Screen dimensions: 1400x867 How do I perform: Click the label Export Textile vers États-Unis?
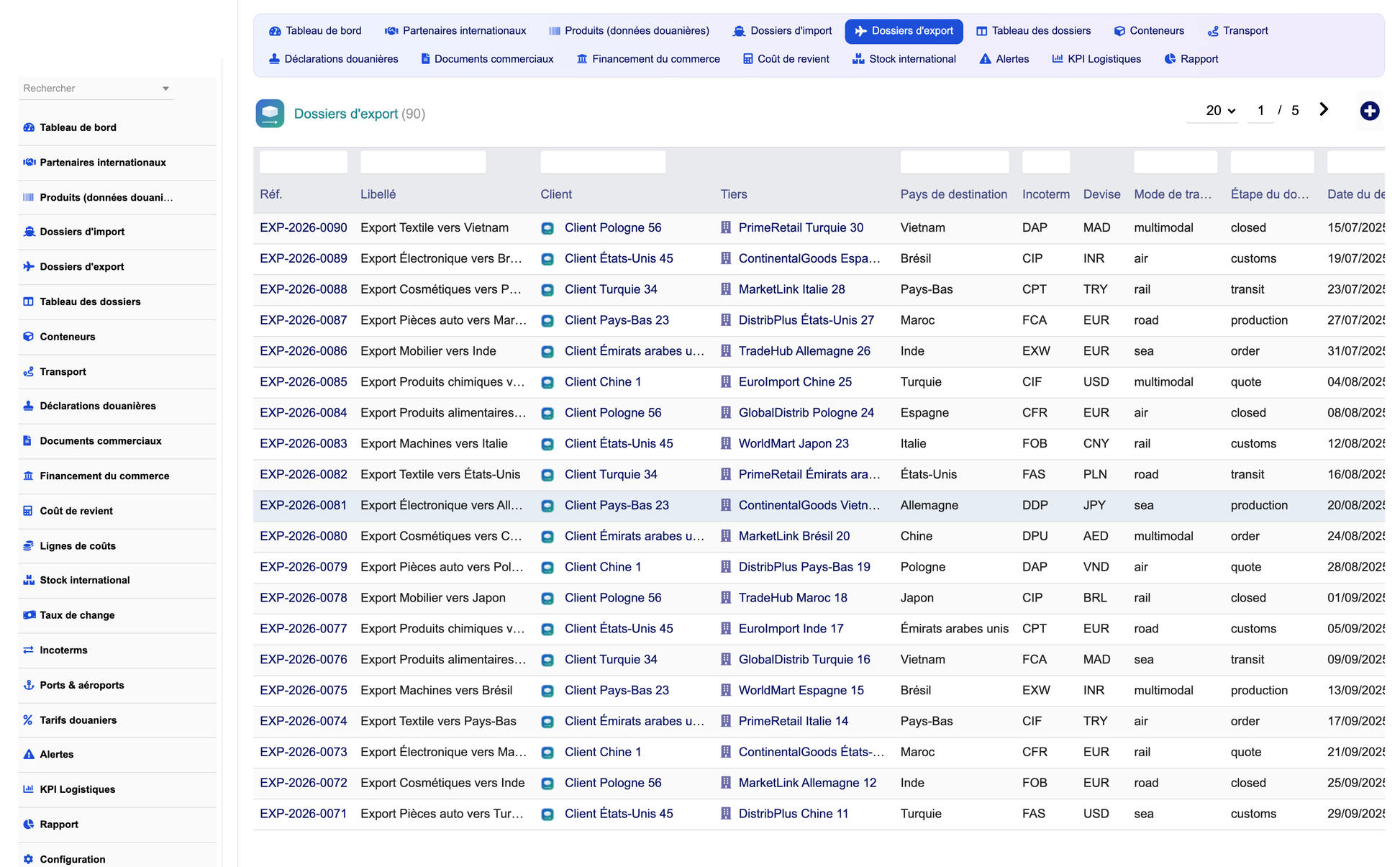pyautogui.click(x=440, y=474)
